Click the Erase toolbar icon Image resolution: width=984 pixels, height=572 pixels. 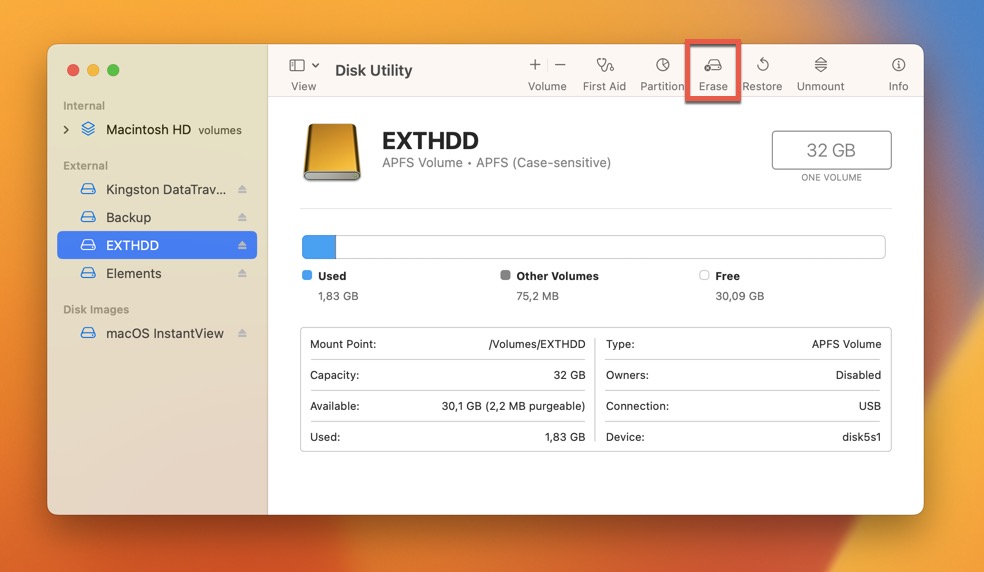tap(713, 66)
